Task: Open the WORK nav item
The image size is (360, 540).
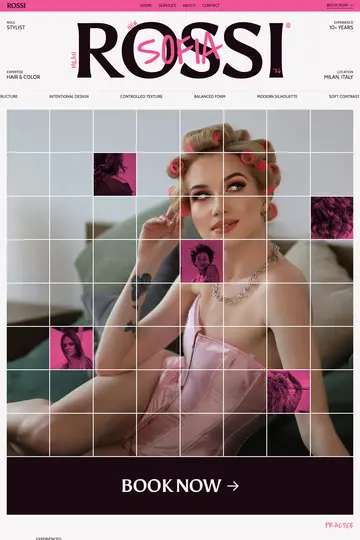Action: coord(146,6)
